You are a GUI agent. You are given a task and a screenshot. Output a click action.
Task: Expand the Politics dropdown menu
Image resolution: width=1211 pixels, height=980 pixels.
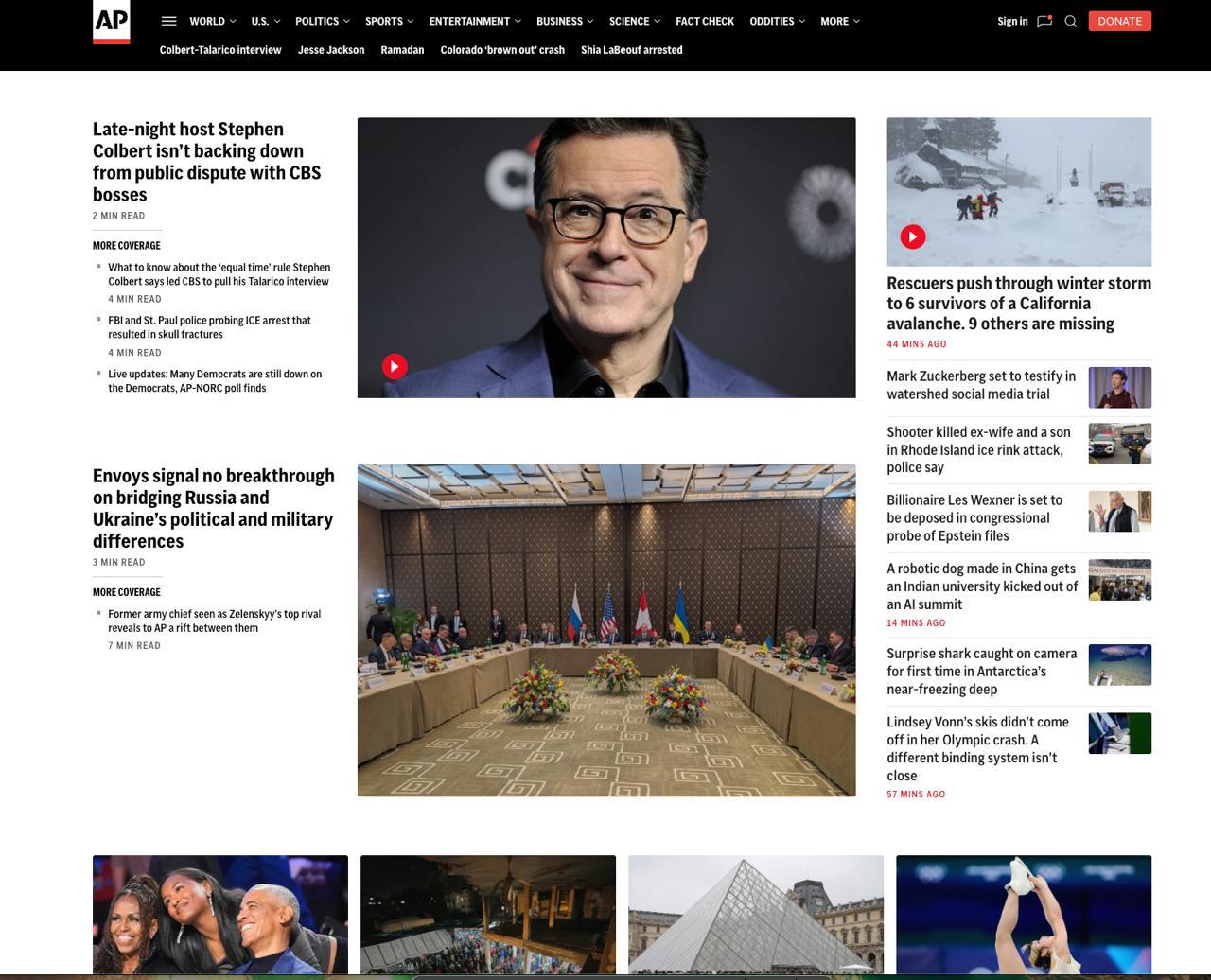(x=322, y=21)
